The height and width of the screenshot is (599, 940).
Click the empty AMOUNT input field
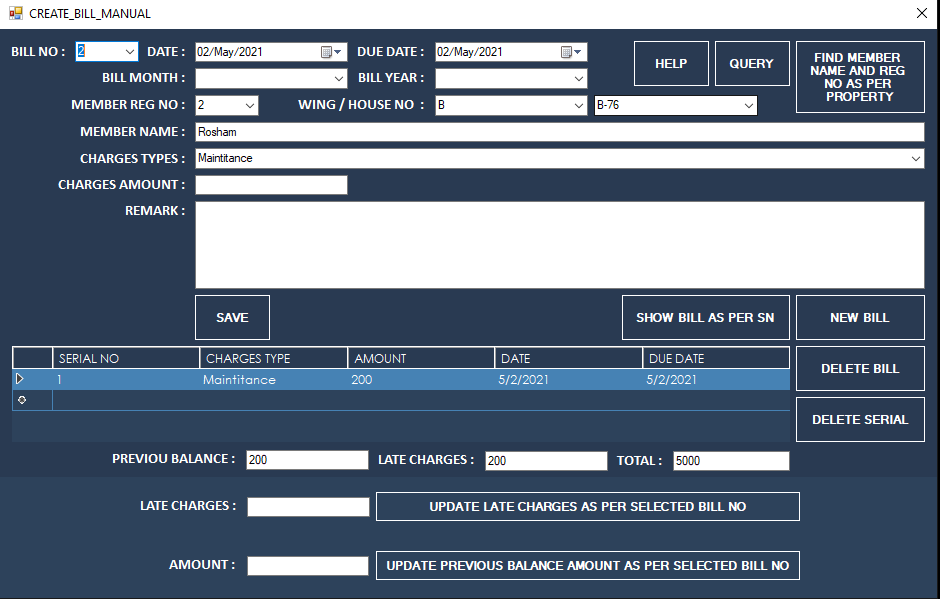(308, 565)
